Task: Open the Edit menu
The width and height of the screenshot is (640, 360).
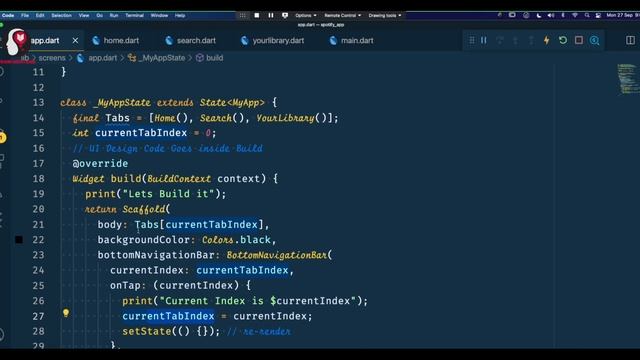Action: (40, 16)
